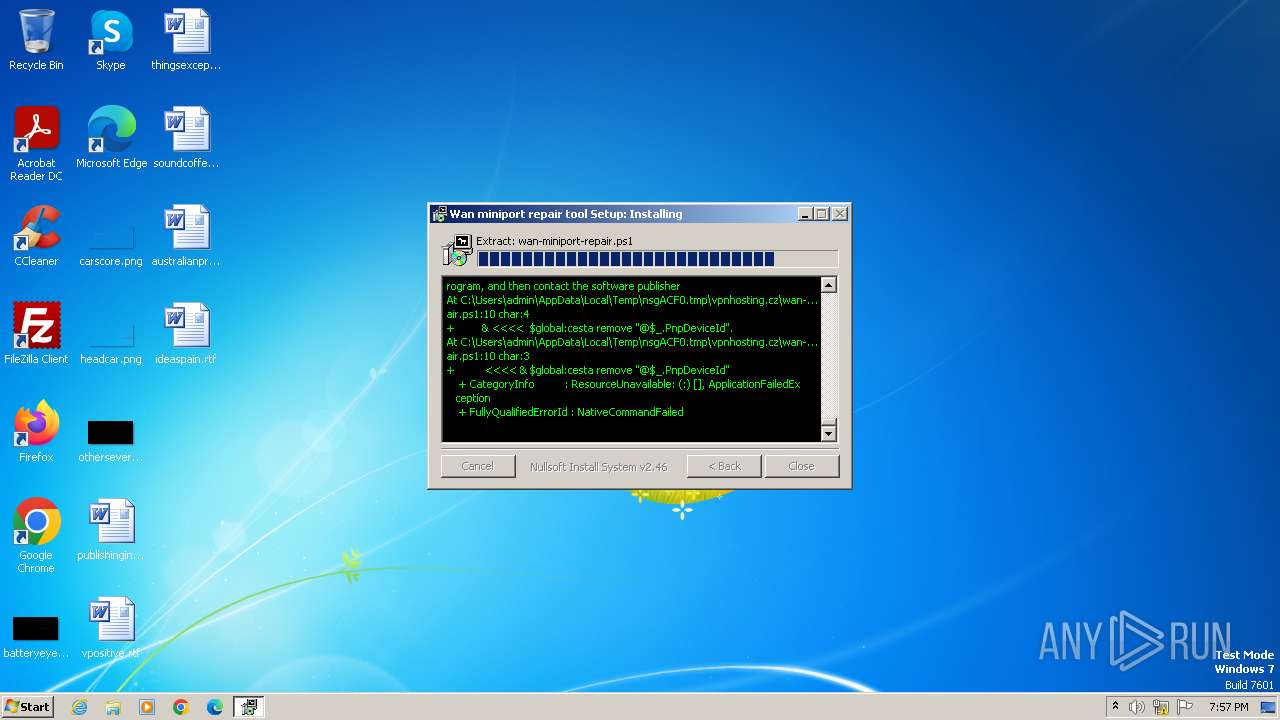1280x720 pixels.
Task: Click the network tray icon
Action: coord(1161,707)
